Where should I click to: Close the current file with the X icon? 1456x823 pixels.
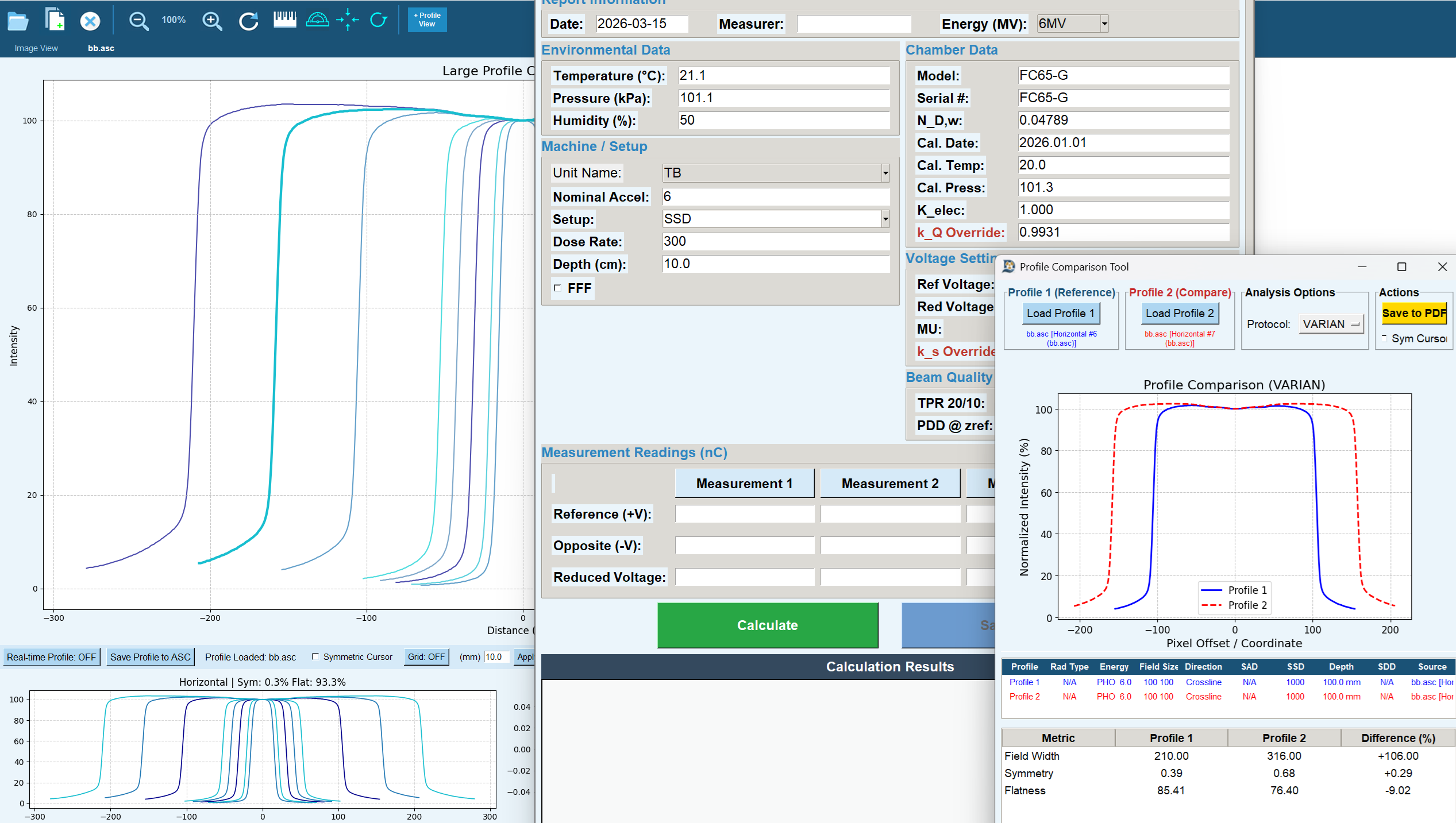pyautogui.click(x=90, y=21)
